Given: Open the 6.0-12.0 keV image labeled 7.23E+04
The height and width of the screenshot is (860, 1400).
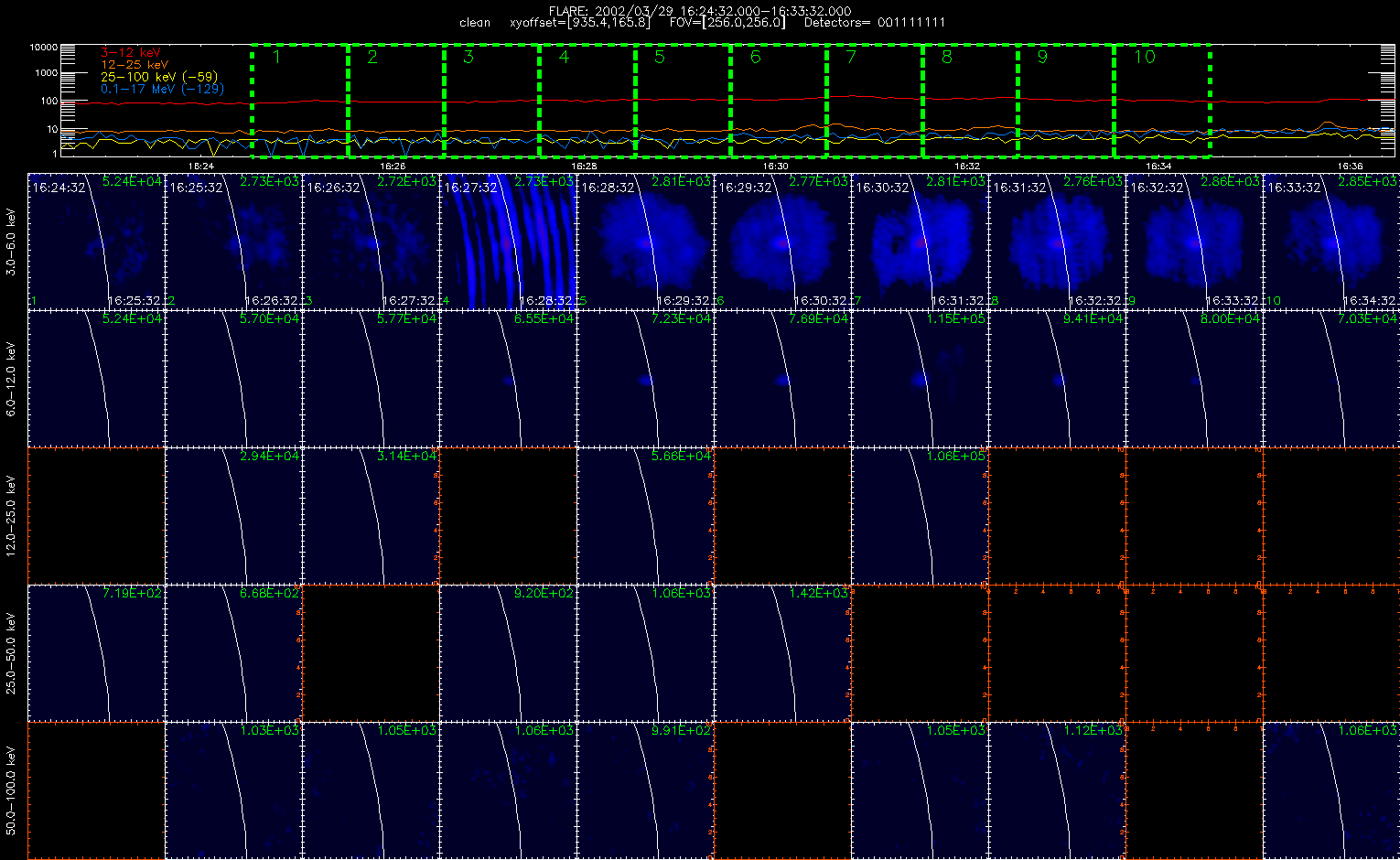Looking at the screenshot, I should [645, 378].
